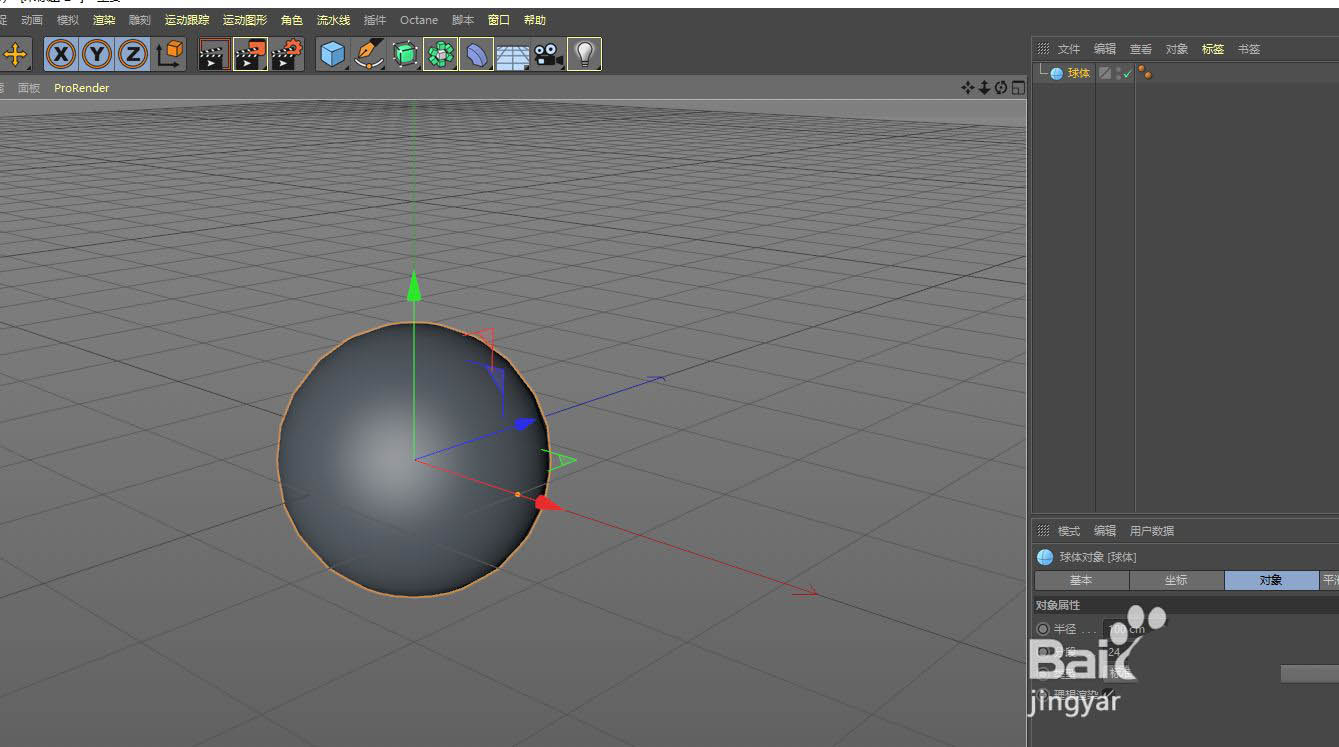Screen dimensions: 1339x747
Task: Click the viewport rotate navigation icon
Action: pos(1001,88)
